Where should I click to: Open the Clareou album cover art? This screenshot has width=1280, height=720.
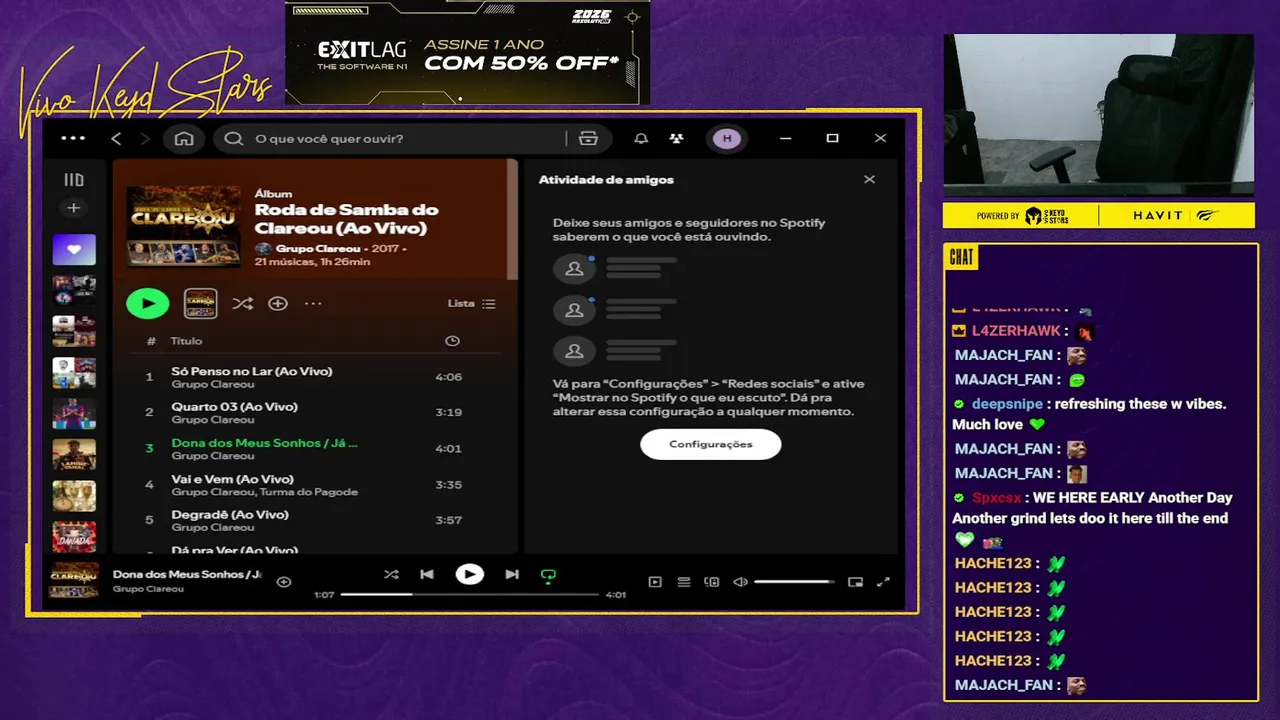click(184, 226)
